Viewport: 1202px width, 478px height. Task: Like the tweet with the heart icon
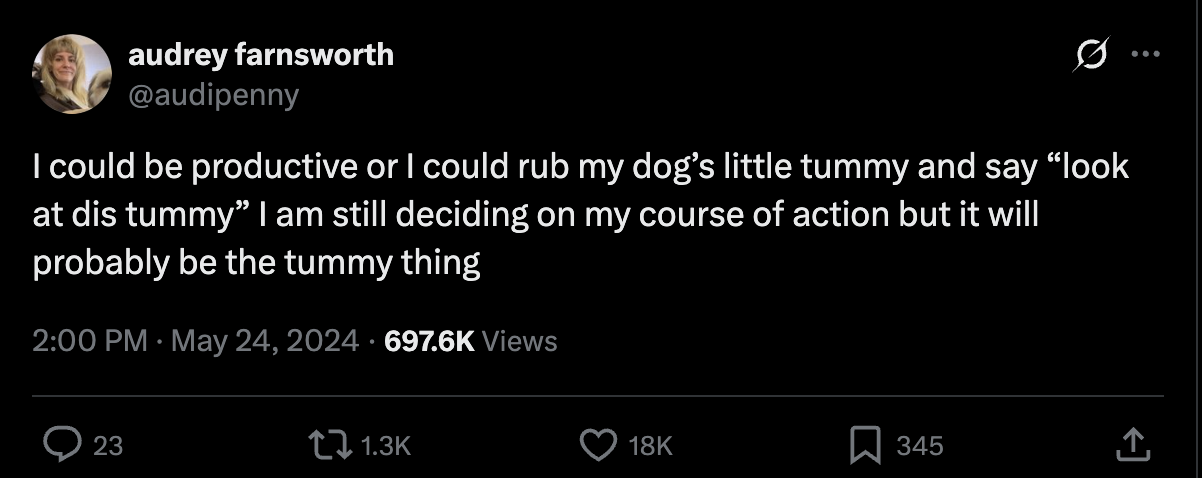pos(599,443)
